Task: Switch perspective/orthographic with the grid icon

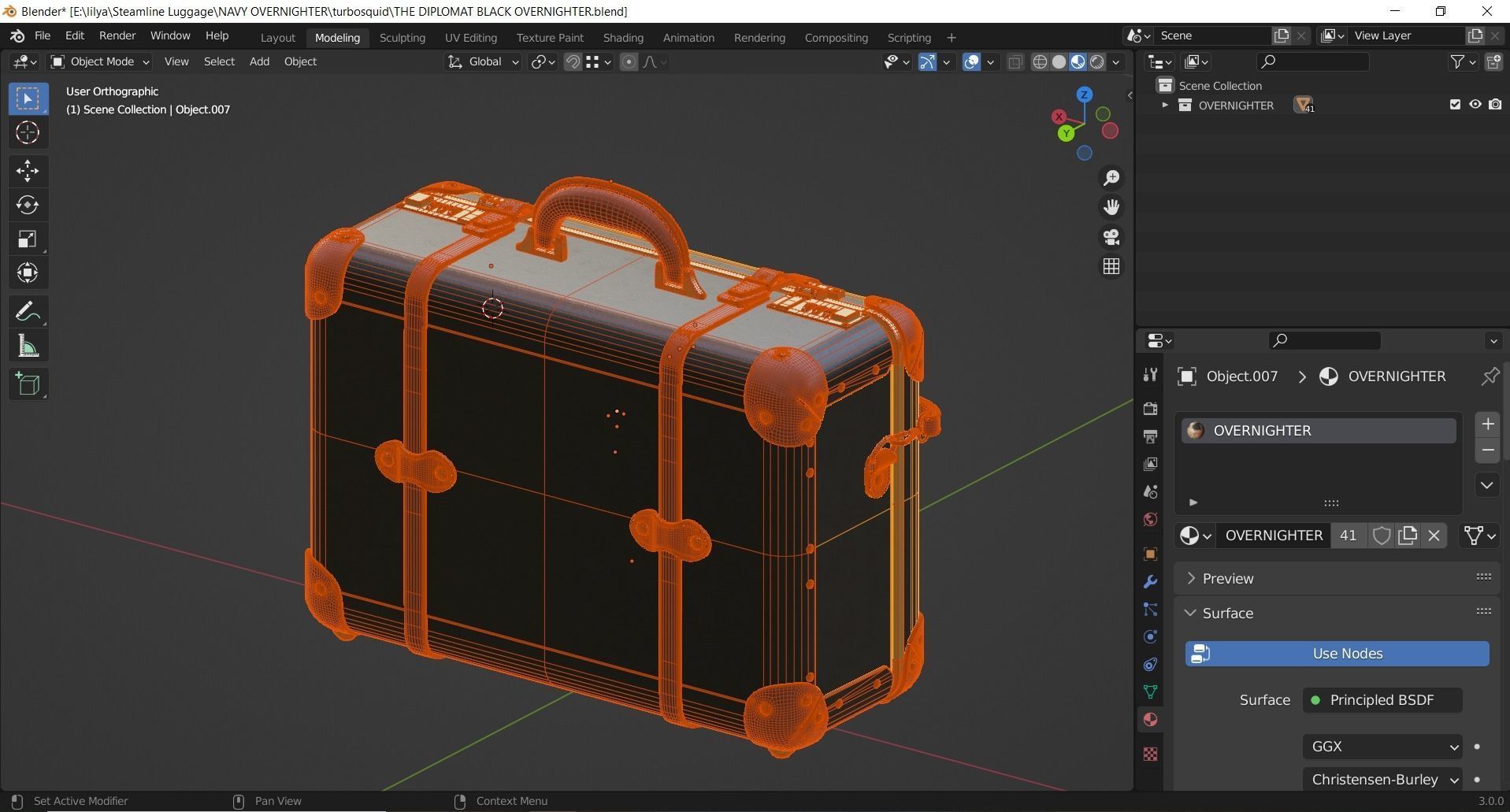Action: pyautogui.click(x=1111, y=267)
